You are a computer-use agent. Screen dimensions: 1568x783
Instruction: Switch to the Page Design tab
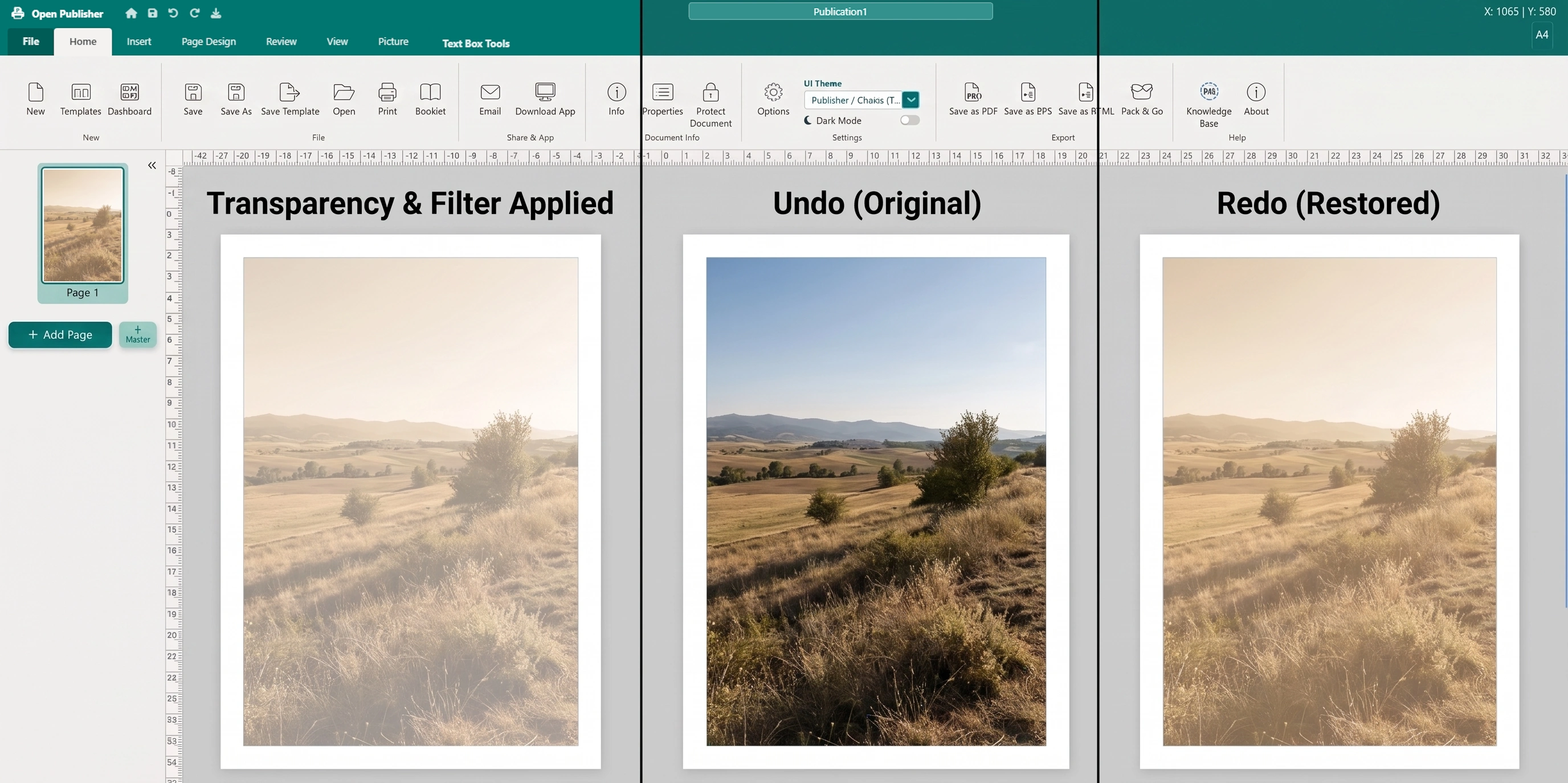[x=208, y=42]
